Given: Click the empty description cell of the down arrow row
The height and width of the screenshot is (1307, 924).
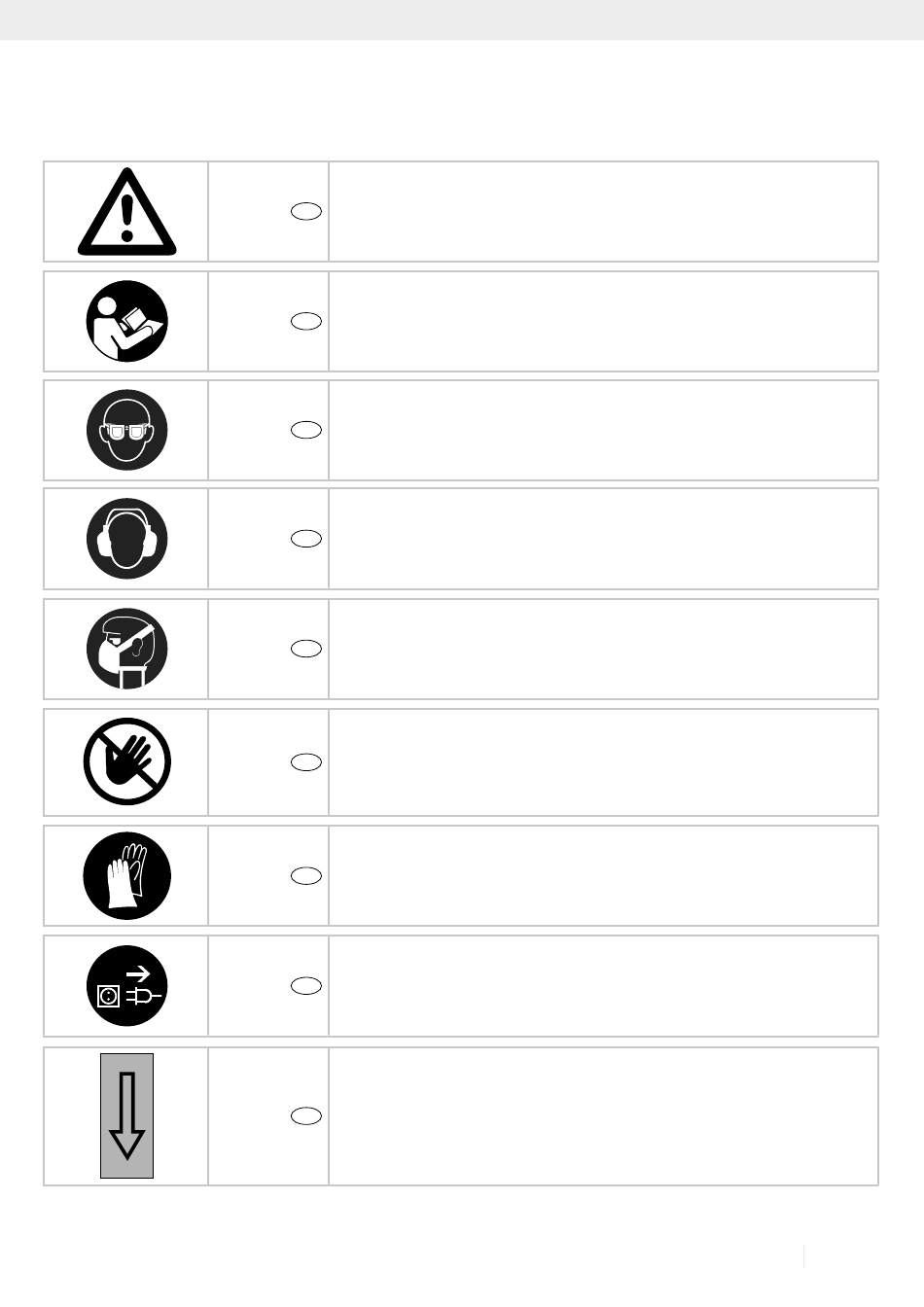Looking at the screenshot, I should (603, 1115).
